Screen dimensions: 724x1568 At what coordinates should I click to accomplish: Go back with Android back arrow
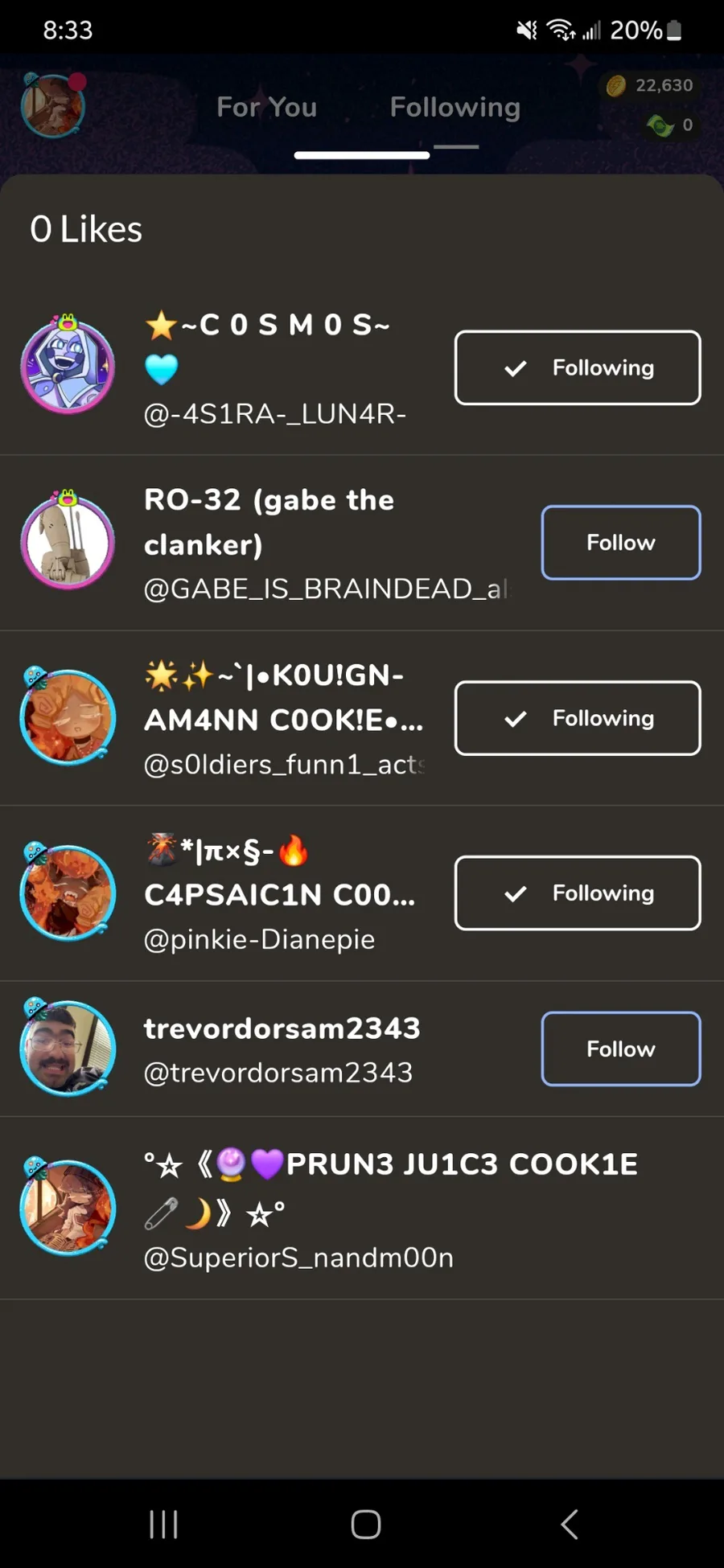pyautogui.click(x=570, y=1524)
